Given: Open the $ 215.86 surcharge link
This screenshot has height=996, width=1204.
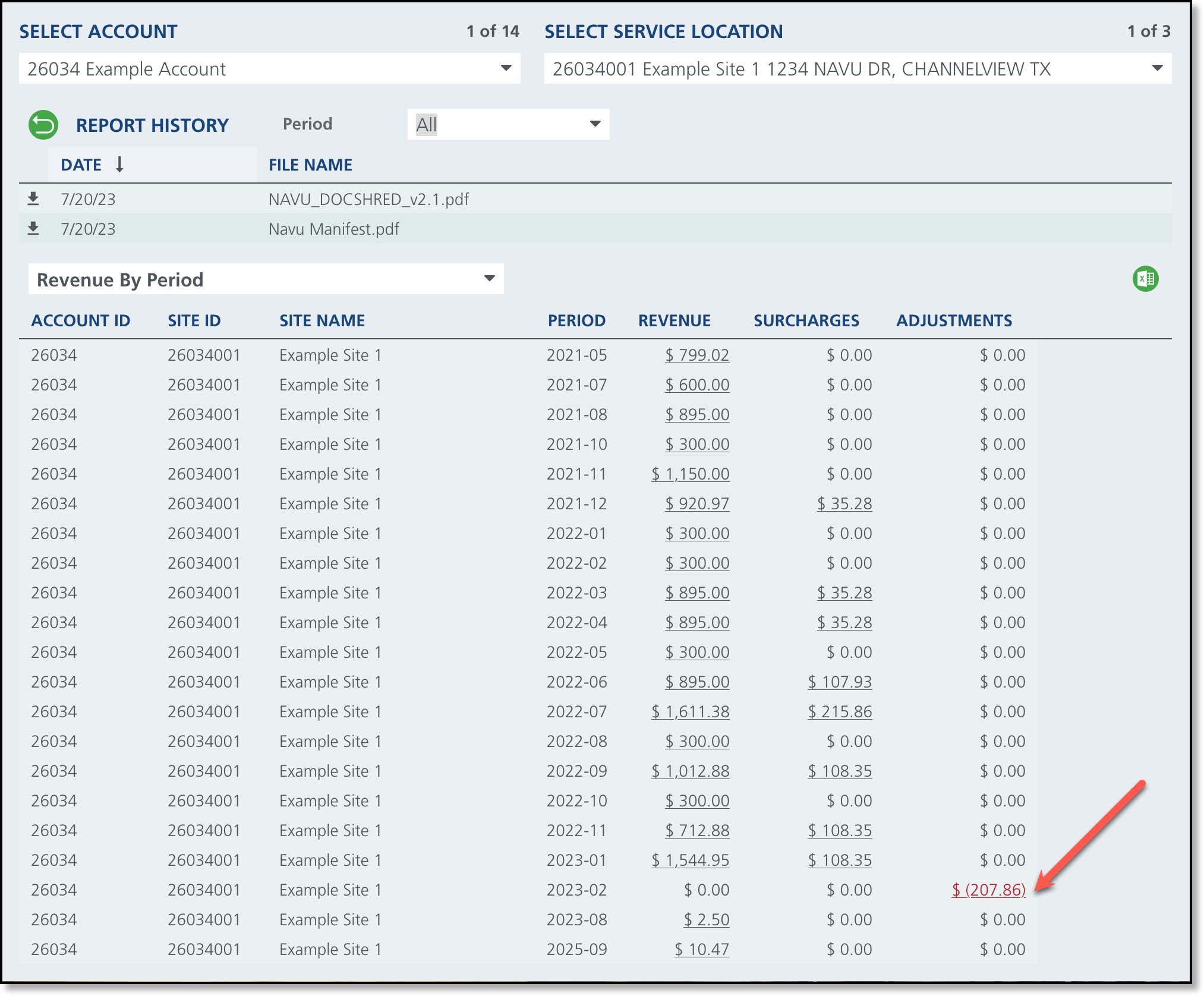Looking at the screenshot, I should 839,711.
